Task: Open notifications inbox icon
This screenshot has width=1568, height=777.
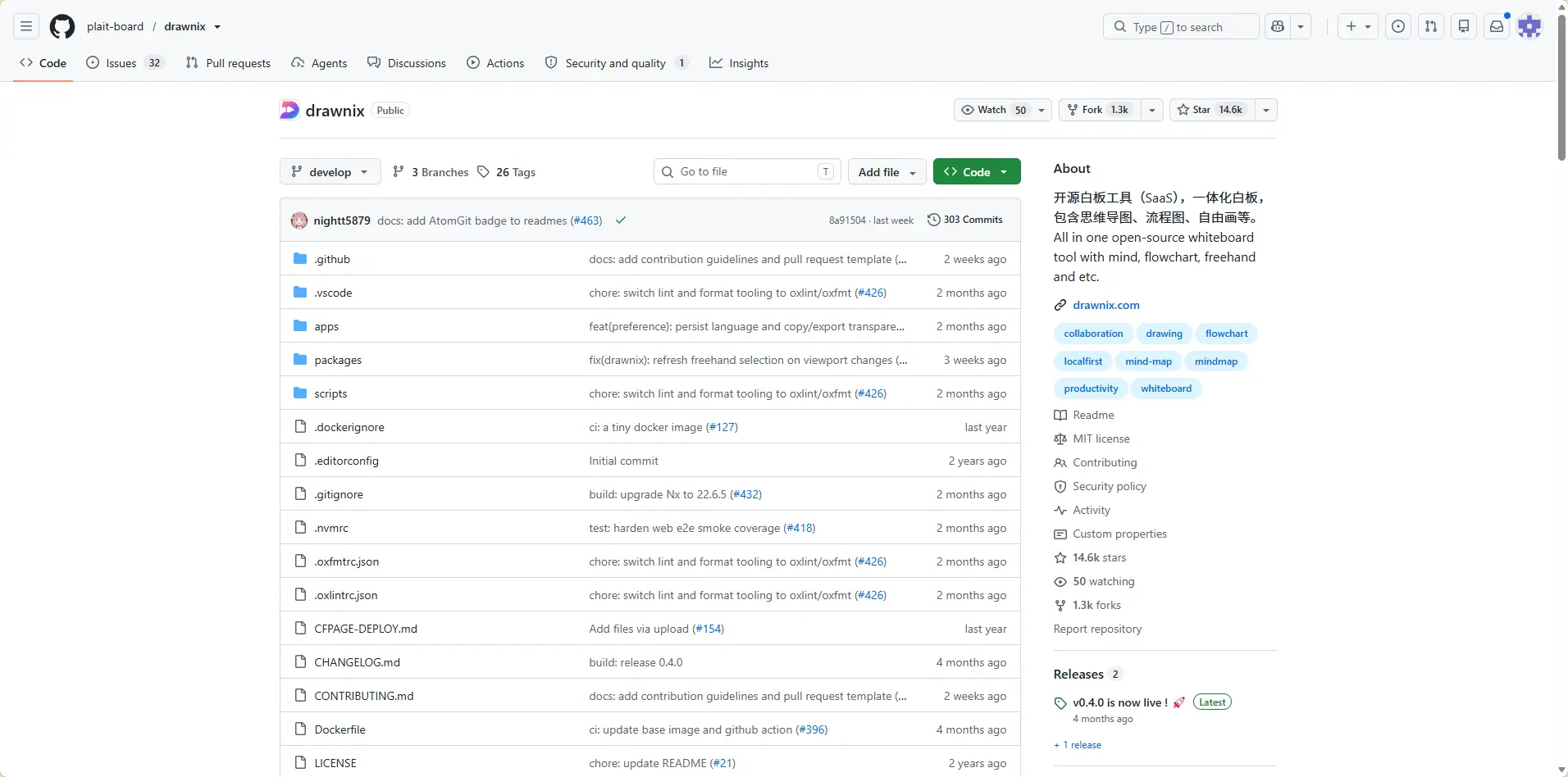Action: pos(1497,27)
